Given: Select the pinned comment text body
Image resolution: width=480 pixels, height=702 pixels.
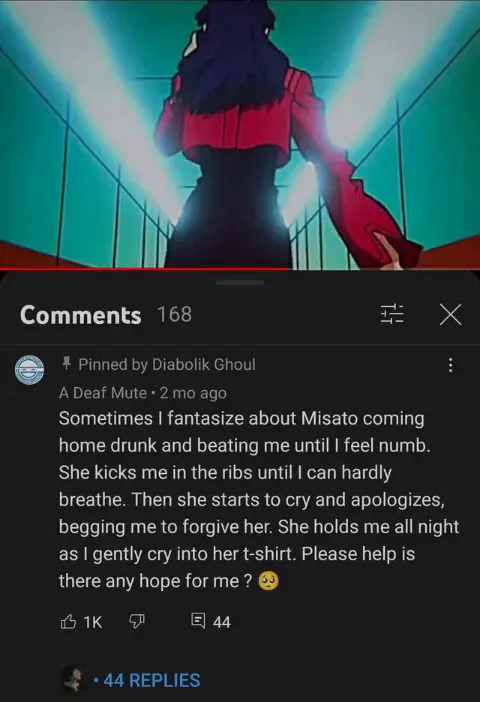Looking at the screenshot, I should (x=259, y=500).
